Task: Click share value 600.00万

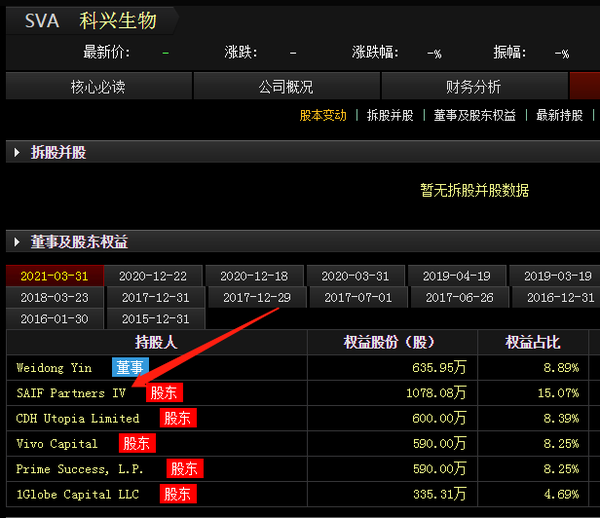Action: (439, 418)
